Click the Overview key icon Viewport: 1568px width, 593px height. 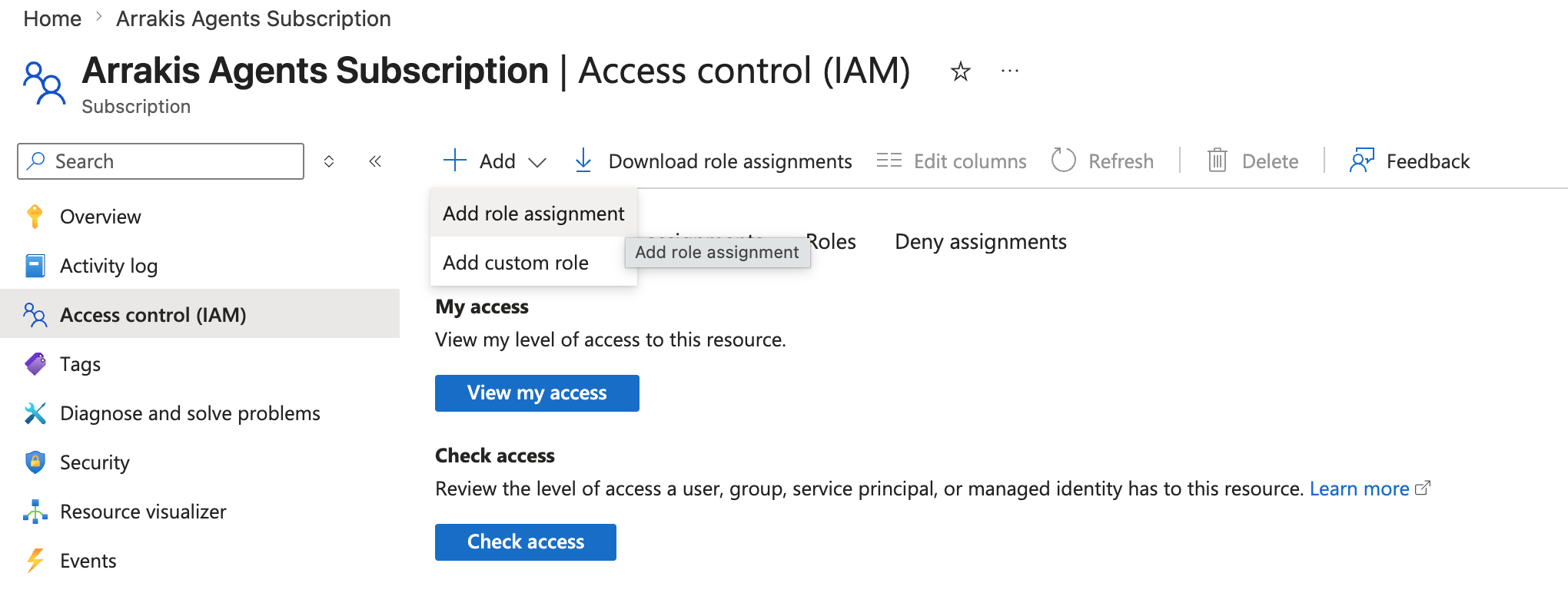point(35,217)
